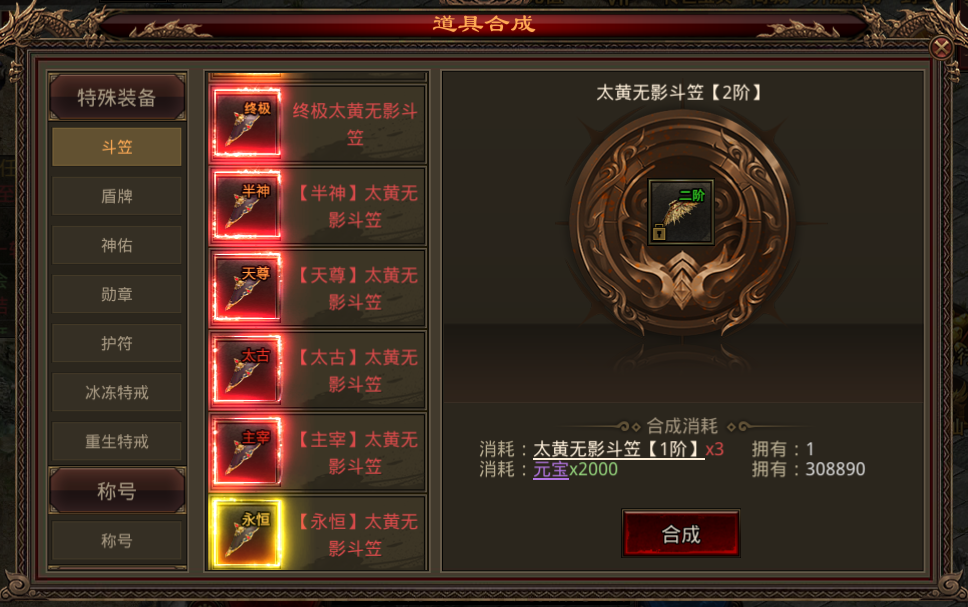Click the 合成 synthesis button

(x=681, y=534)
